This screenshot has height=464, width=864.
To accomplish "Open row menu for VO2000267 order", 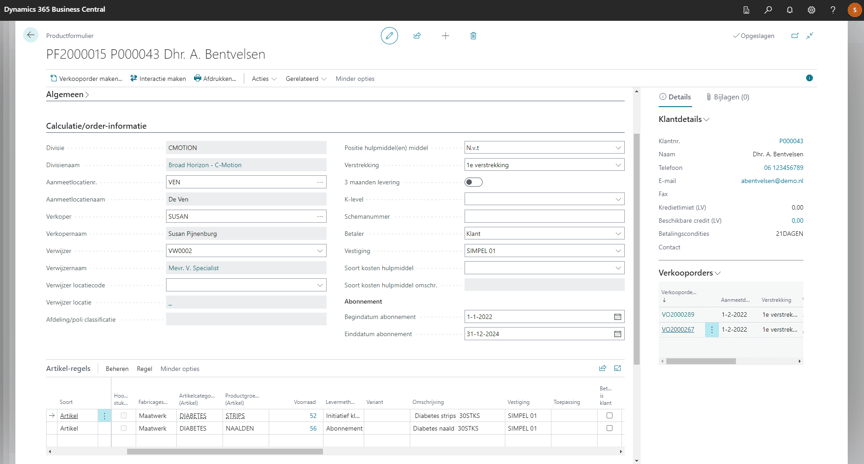I will (x=711, y=330).
